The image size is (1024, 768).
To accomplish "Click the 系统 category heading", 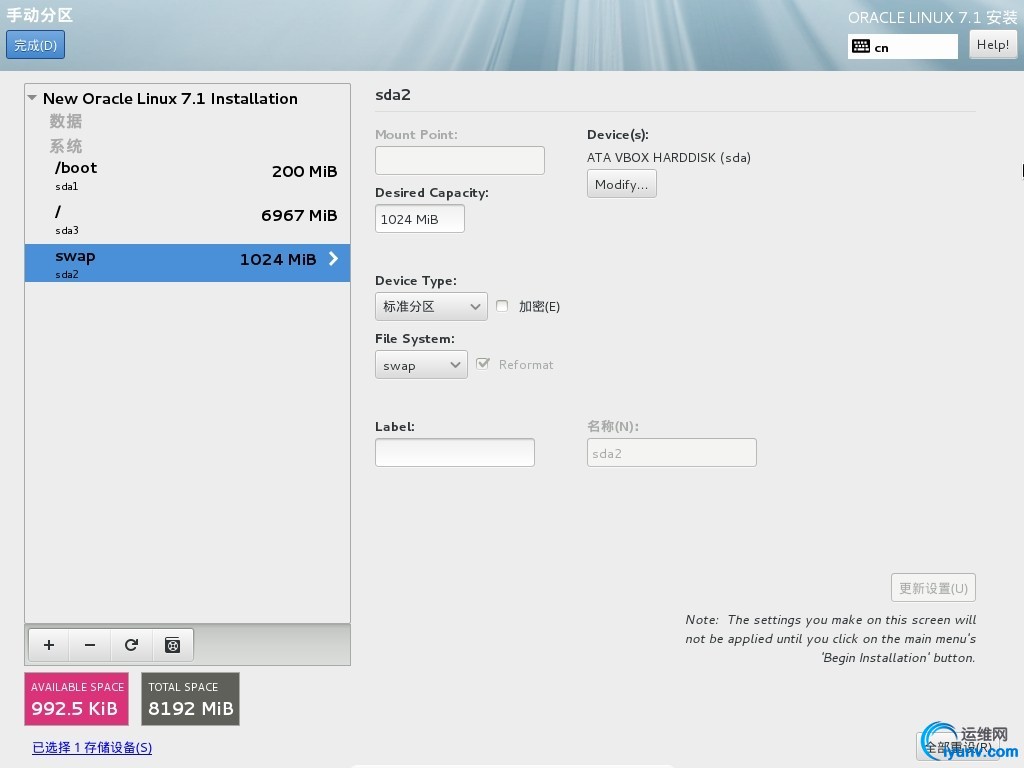I will point(65,146).
